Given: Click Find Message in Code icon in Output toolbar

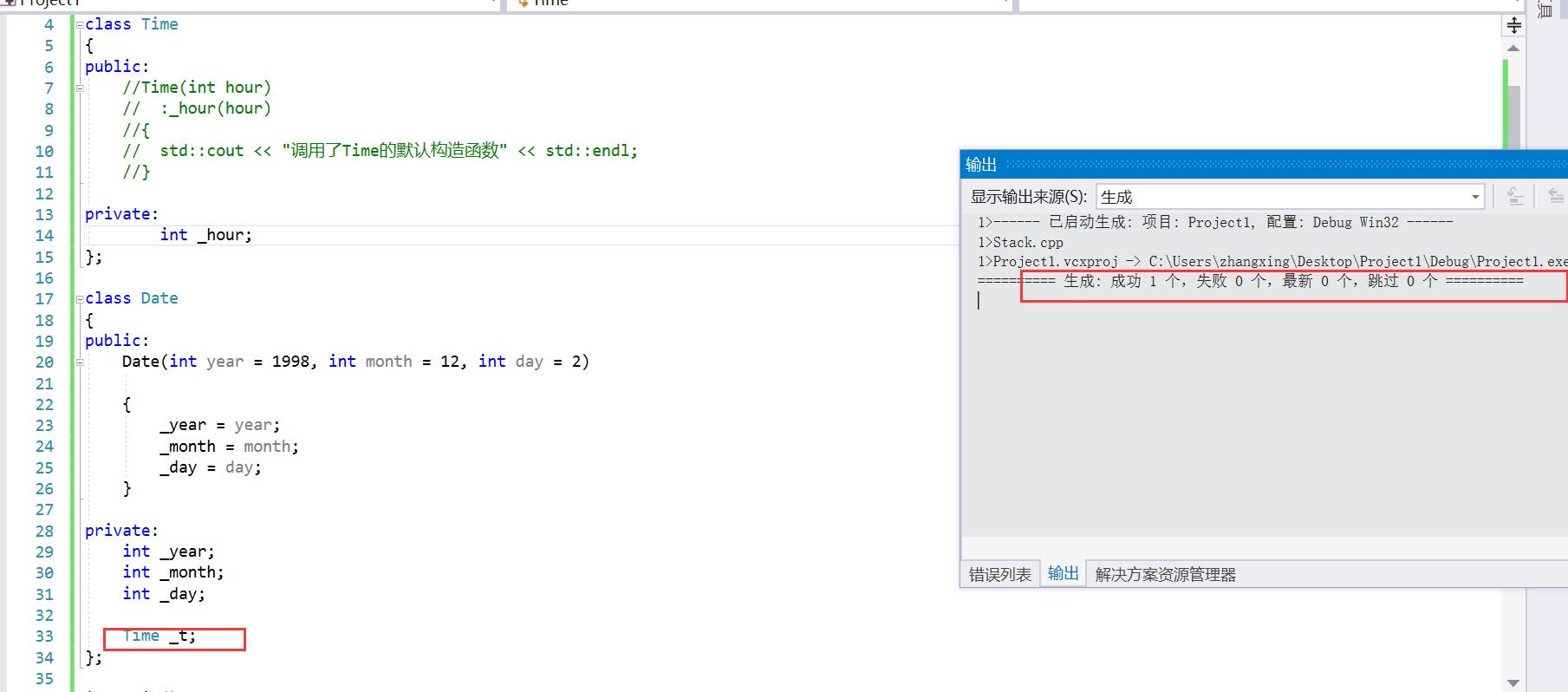Looking at the screenshot, I should 1514,196.
